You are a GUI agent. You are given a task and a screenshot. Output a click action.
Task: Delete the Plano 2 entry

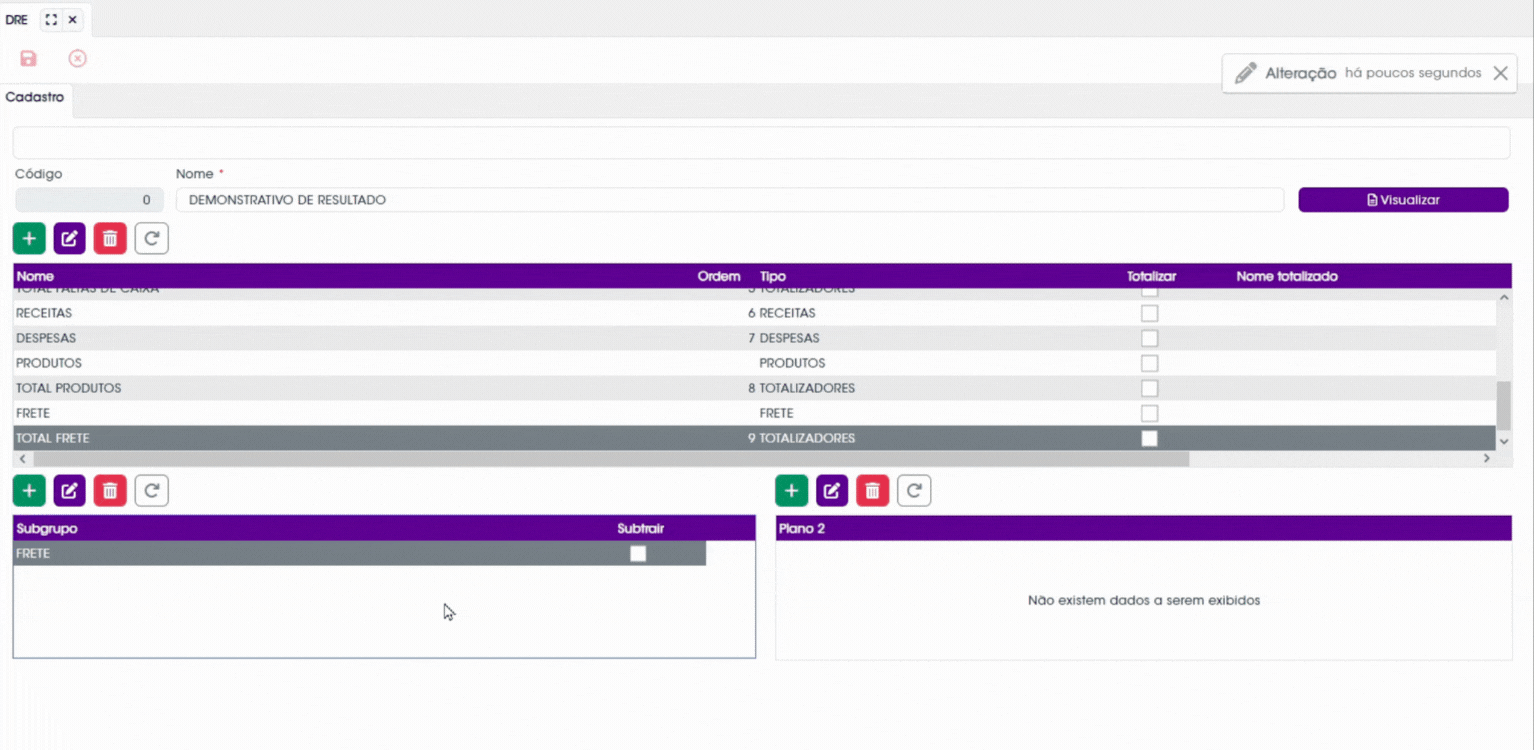[873, 490]
